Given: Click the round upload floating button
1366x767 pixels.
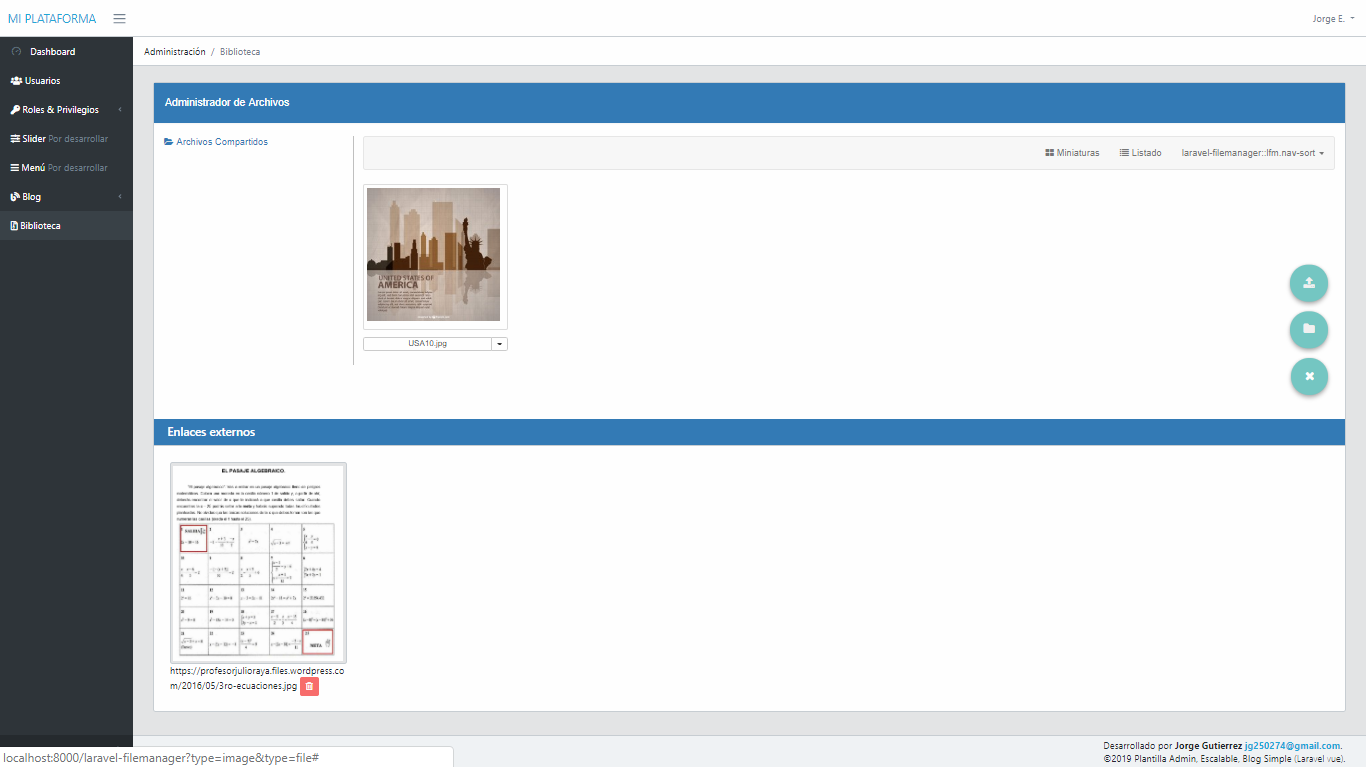Looking at the screenshot, I should point(1309,283).
